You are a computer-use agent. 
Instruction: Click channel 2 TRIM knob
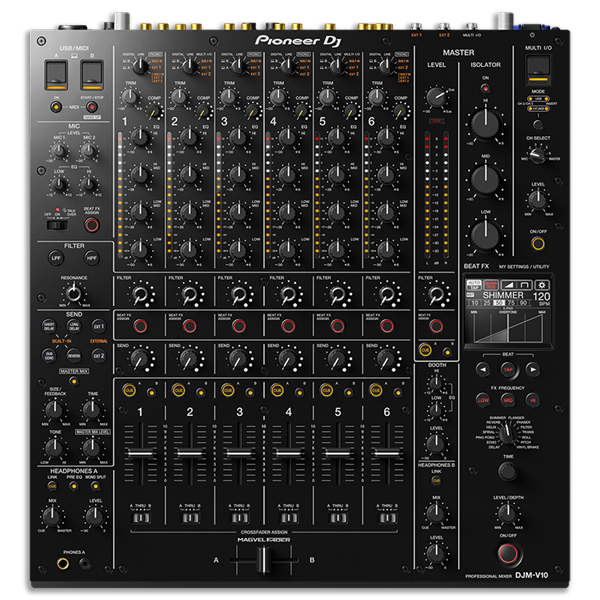(179, 97)
